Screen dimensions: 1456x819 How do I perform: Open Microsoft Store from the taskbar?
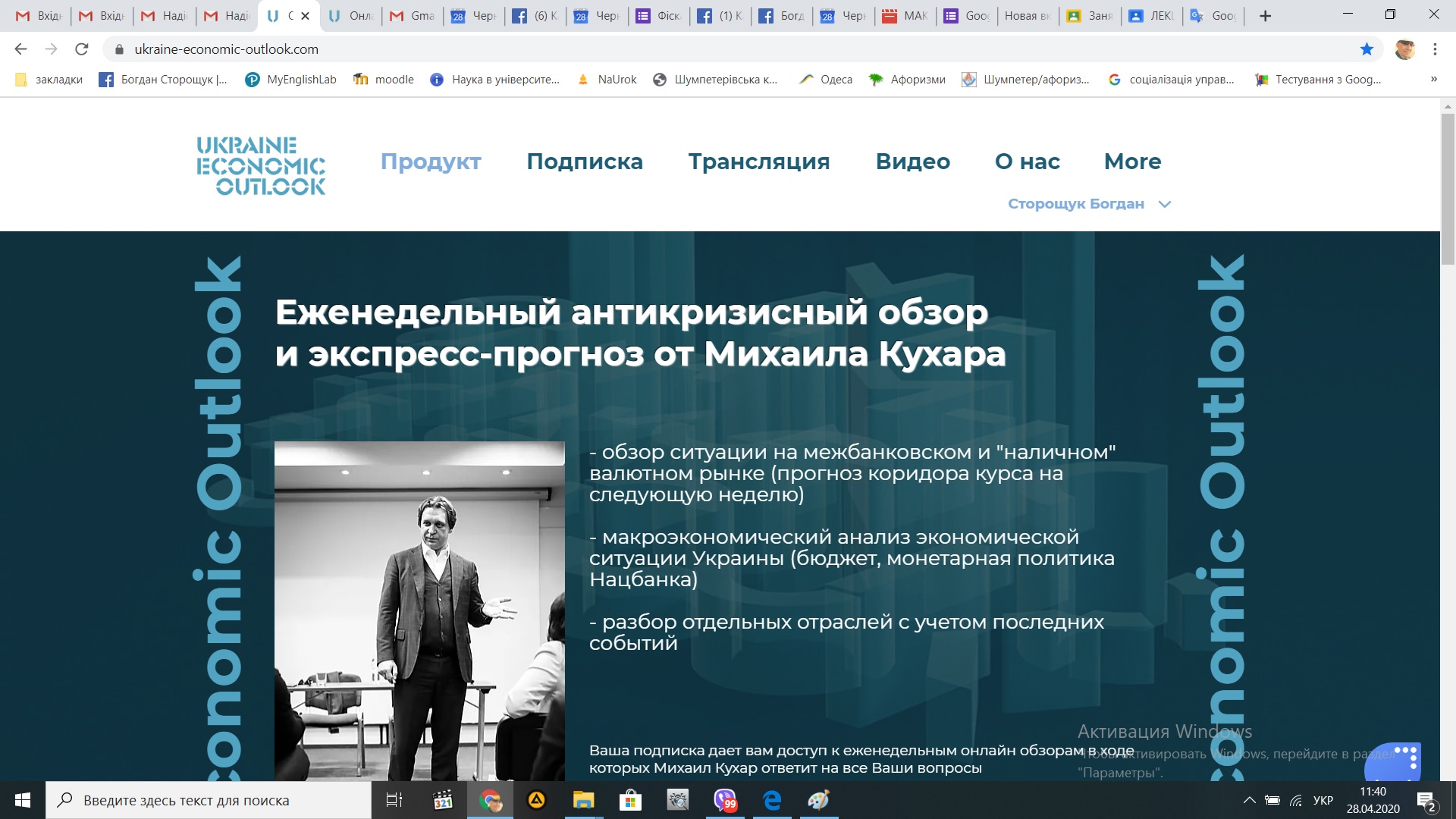630,800
